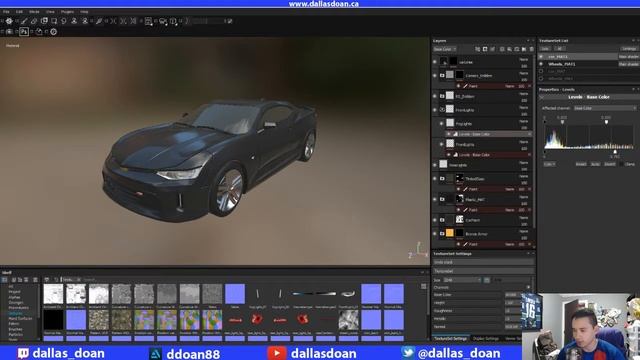Click the delete layer trash icon
Viewport: 640px width, 360px height.
coord(531,49)
